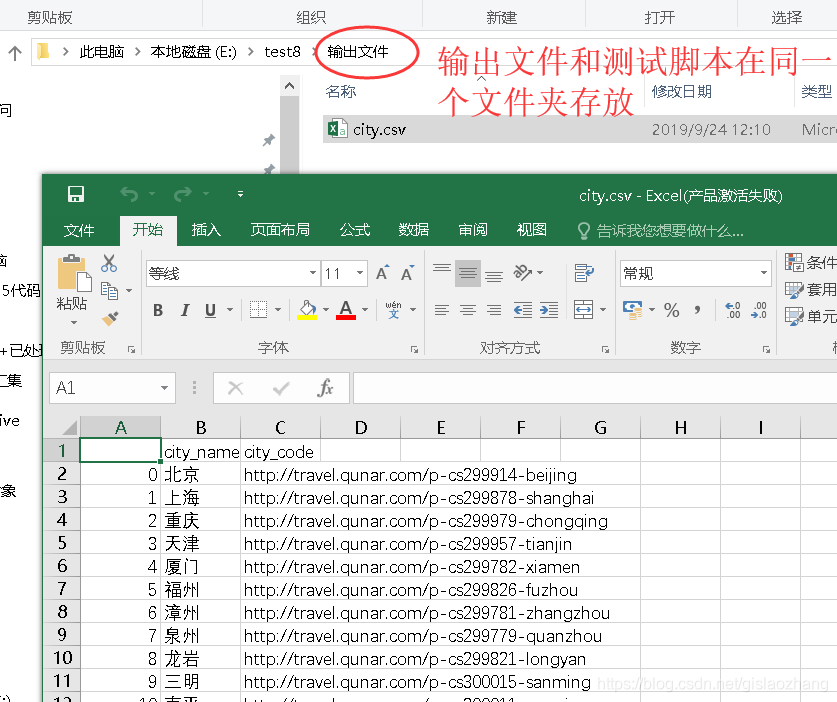Click the accounting currency format icon
The width and height of the screenshot is (837, 702).
pyautogui.click(x=633, y=310)
